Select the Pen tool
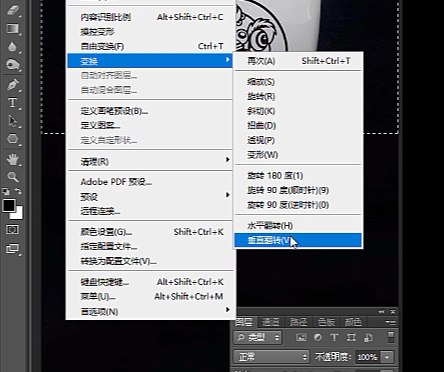 pos(13,85)
